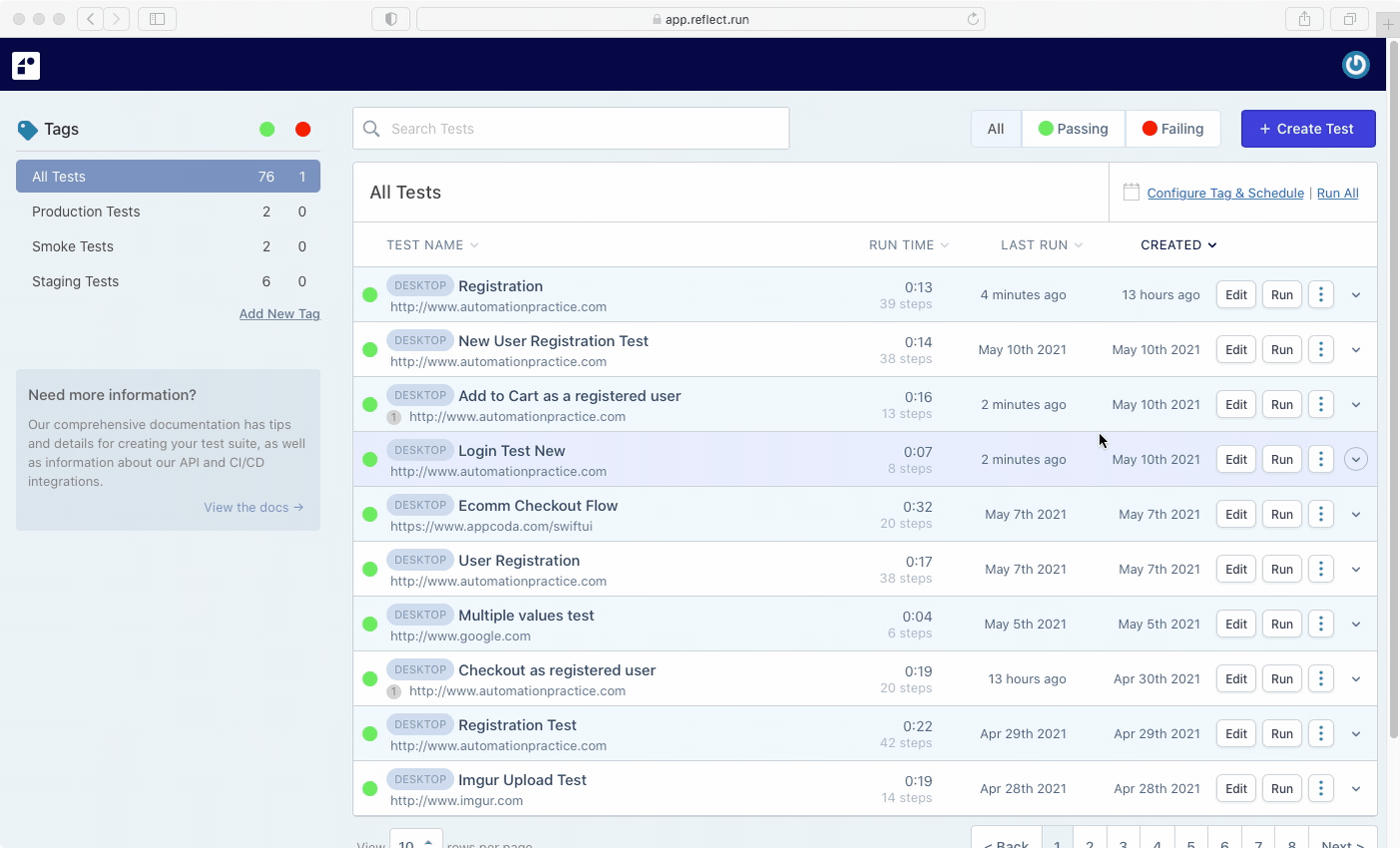Filter tests by Failing status
Viewport: 1400px width, 848px height.
click(x=1172, y=129)
